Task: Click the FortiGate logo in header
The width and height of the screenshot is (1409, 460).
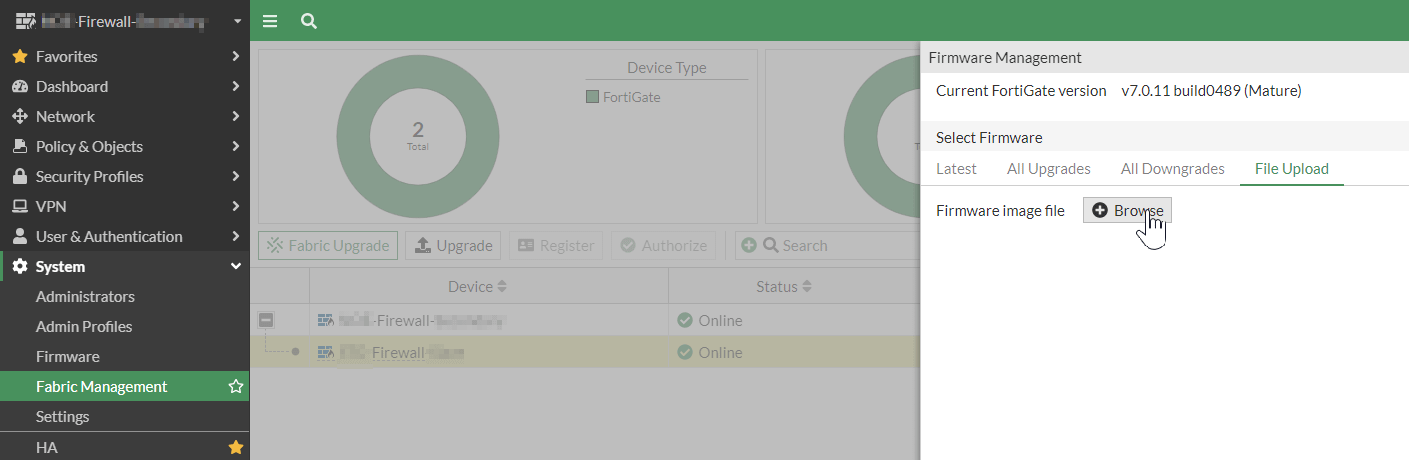Action: 26,20
